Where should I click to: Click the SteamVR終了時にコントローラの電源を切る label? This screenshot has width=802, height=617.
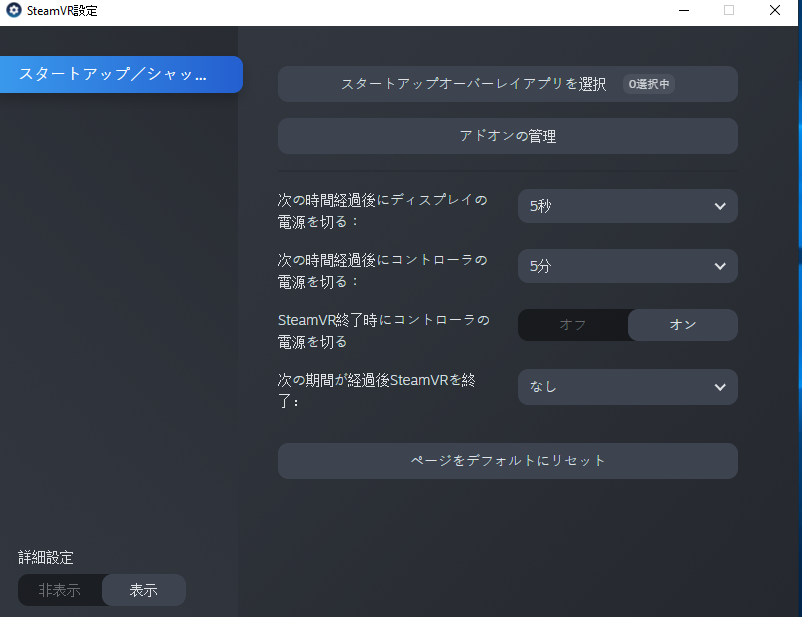[x=384, y=330]
